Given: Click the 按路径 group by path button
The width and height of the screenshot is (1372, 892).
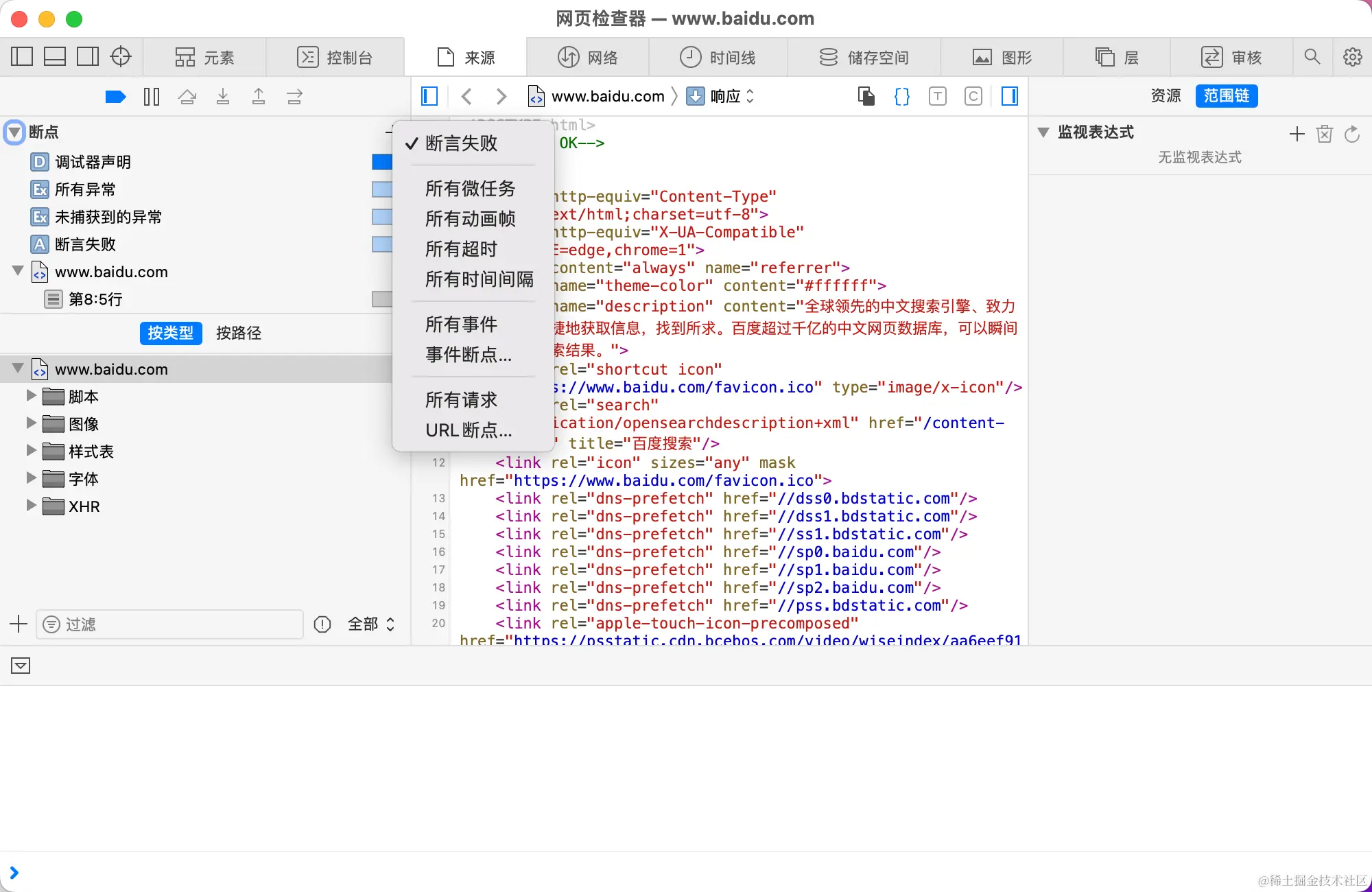Looking at the screenshot, I should (x=238, y=333).
